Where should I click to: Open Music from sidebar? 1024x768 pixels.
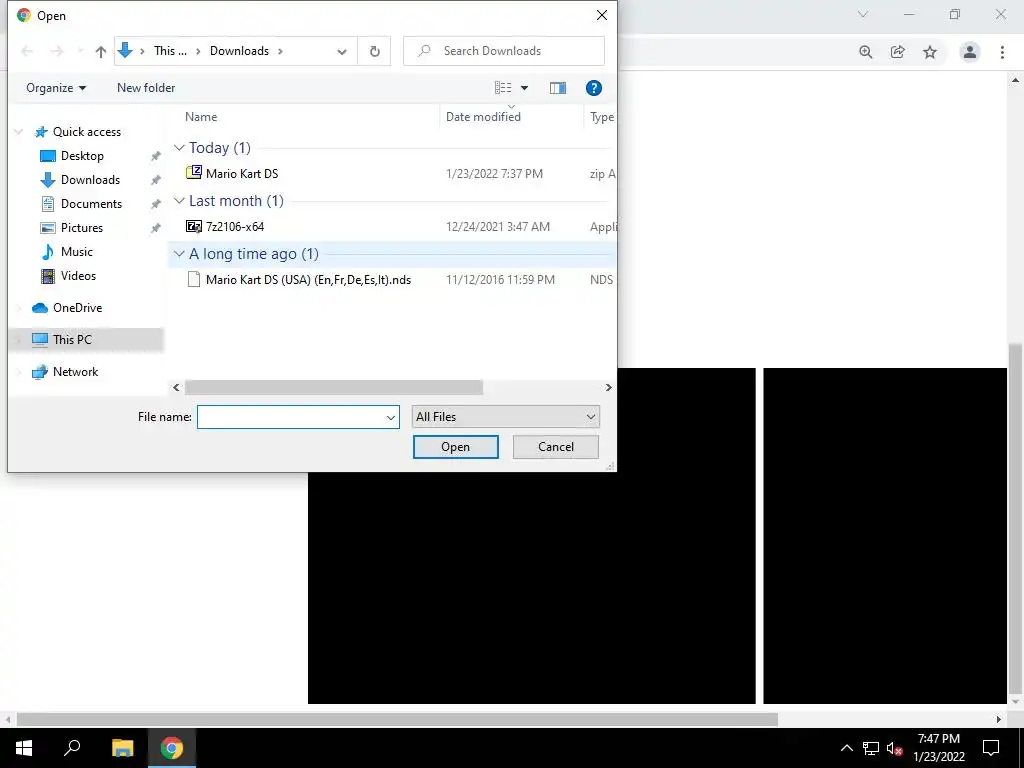76,251
